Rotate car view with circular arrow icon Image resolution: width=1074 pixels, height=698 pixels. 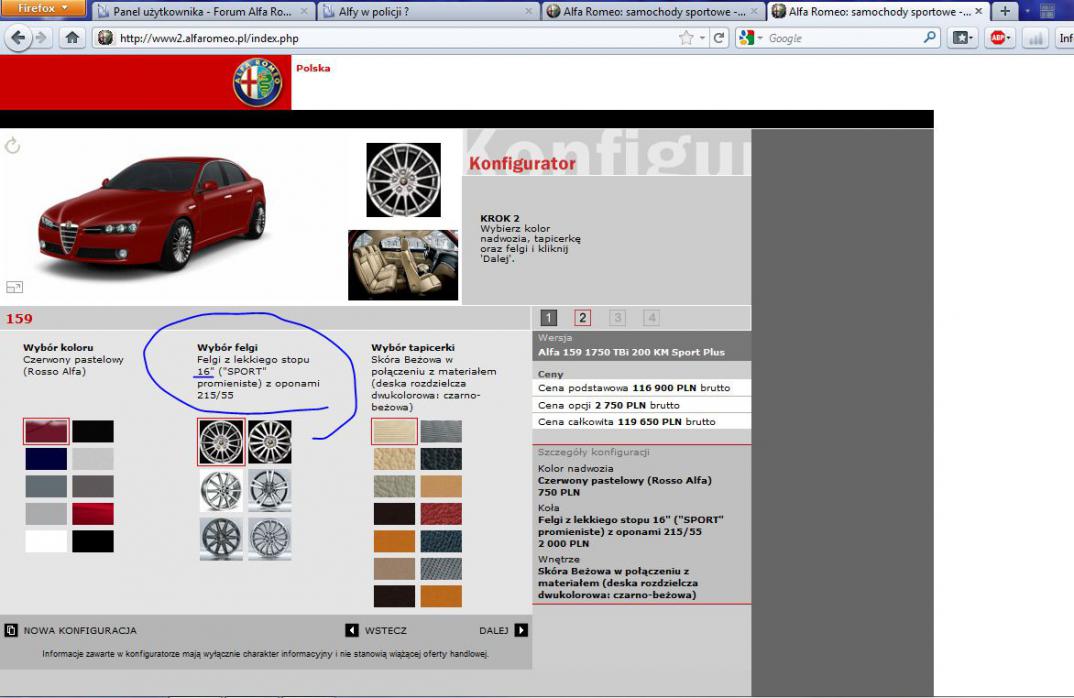pos(12,145)
